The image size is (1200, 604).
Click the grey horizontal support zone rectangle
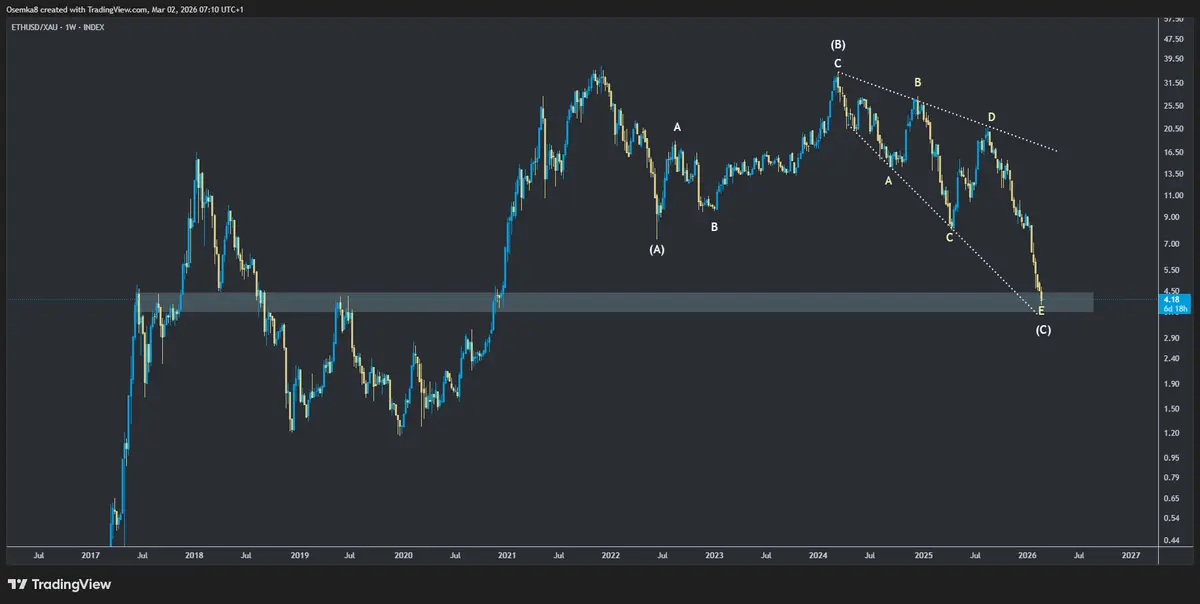click(x=614, y=302)
